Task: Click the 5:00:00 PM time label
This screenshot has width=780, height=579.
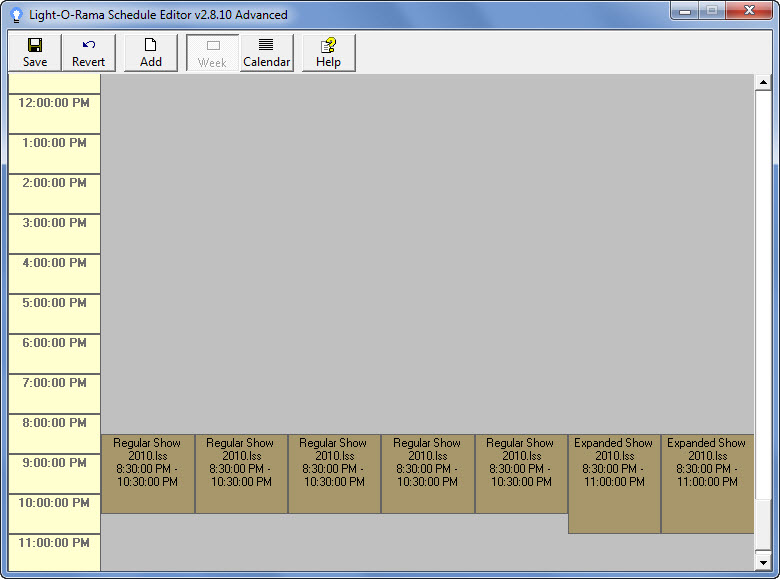Action: click(54, 314)
